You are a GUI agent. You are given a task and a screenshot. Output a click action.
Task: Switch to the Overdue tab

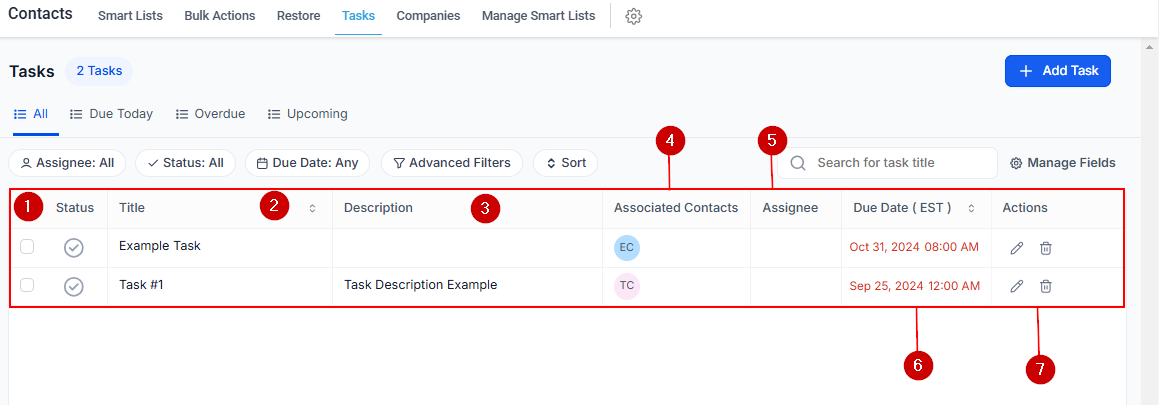[x=210, y=114]
